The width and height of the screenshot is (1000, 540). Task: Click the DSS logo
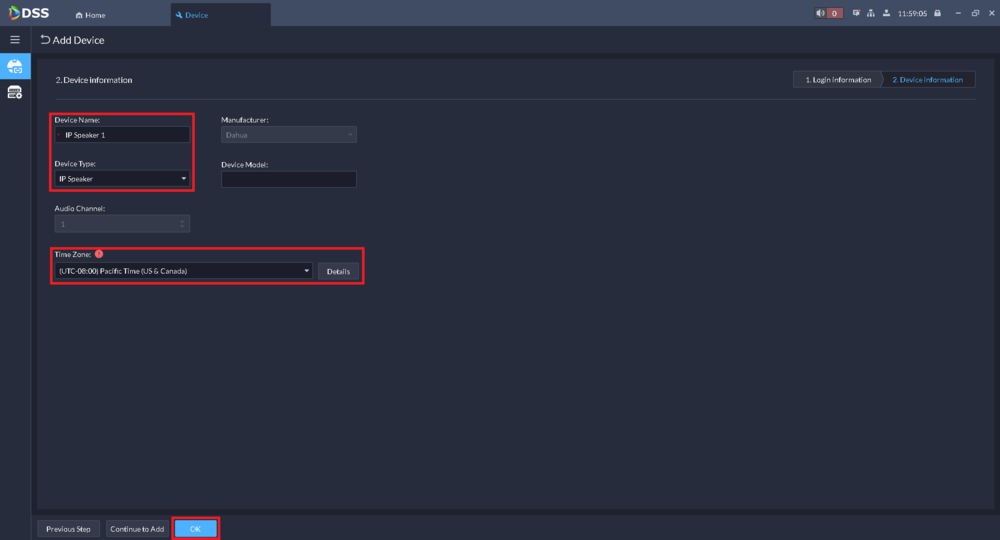29,13
